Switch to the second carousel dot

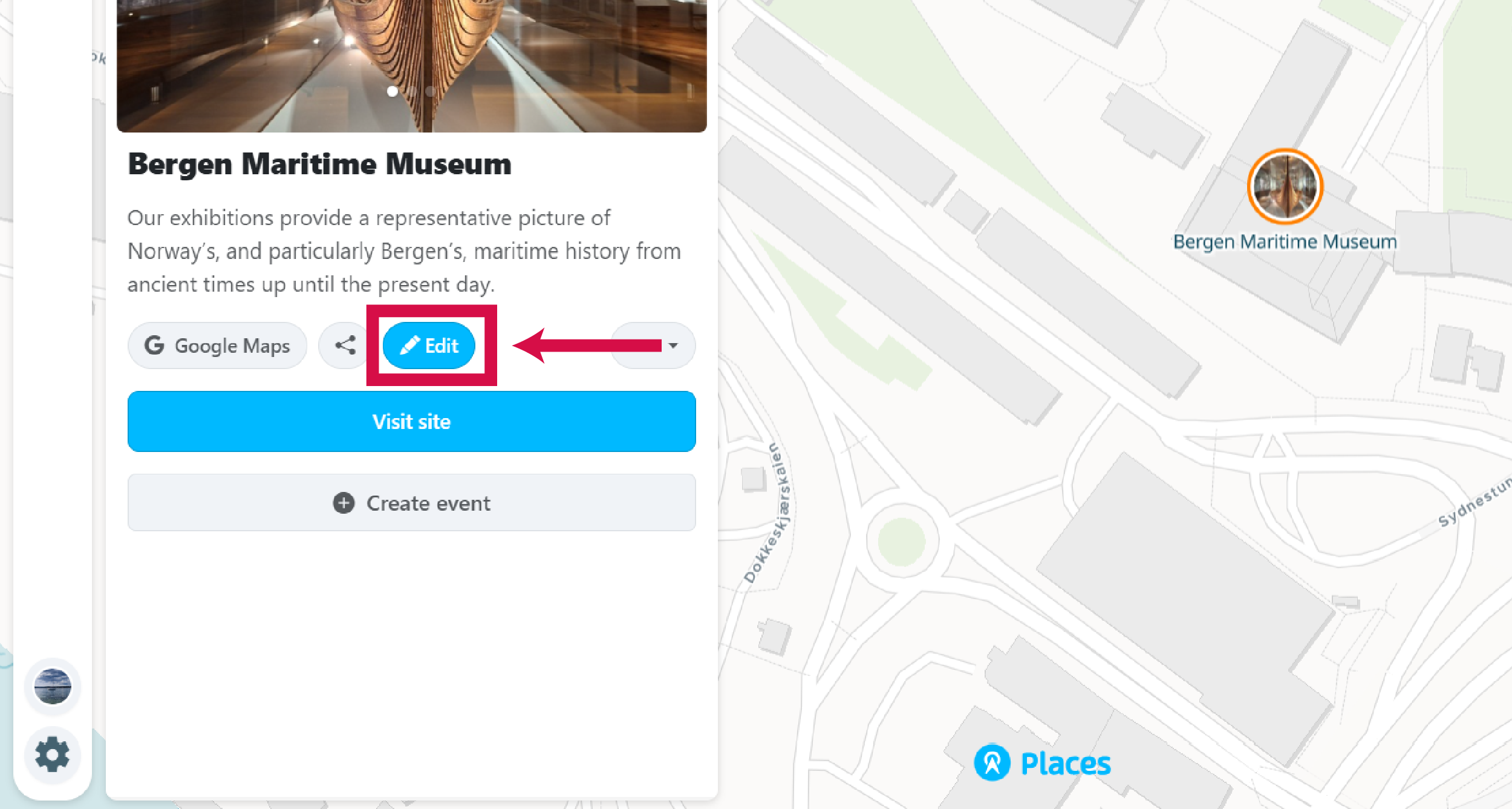click(412, 91)
